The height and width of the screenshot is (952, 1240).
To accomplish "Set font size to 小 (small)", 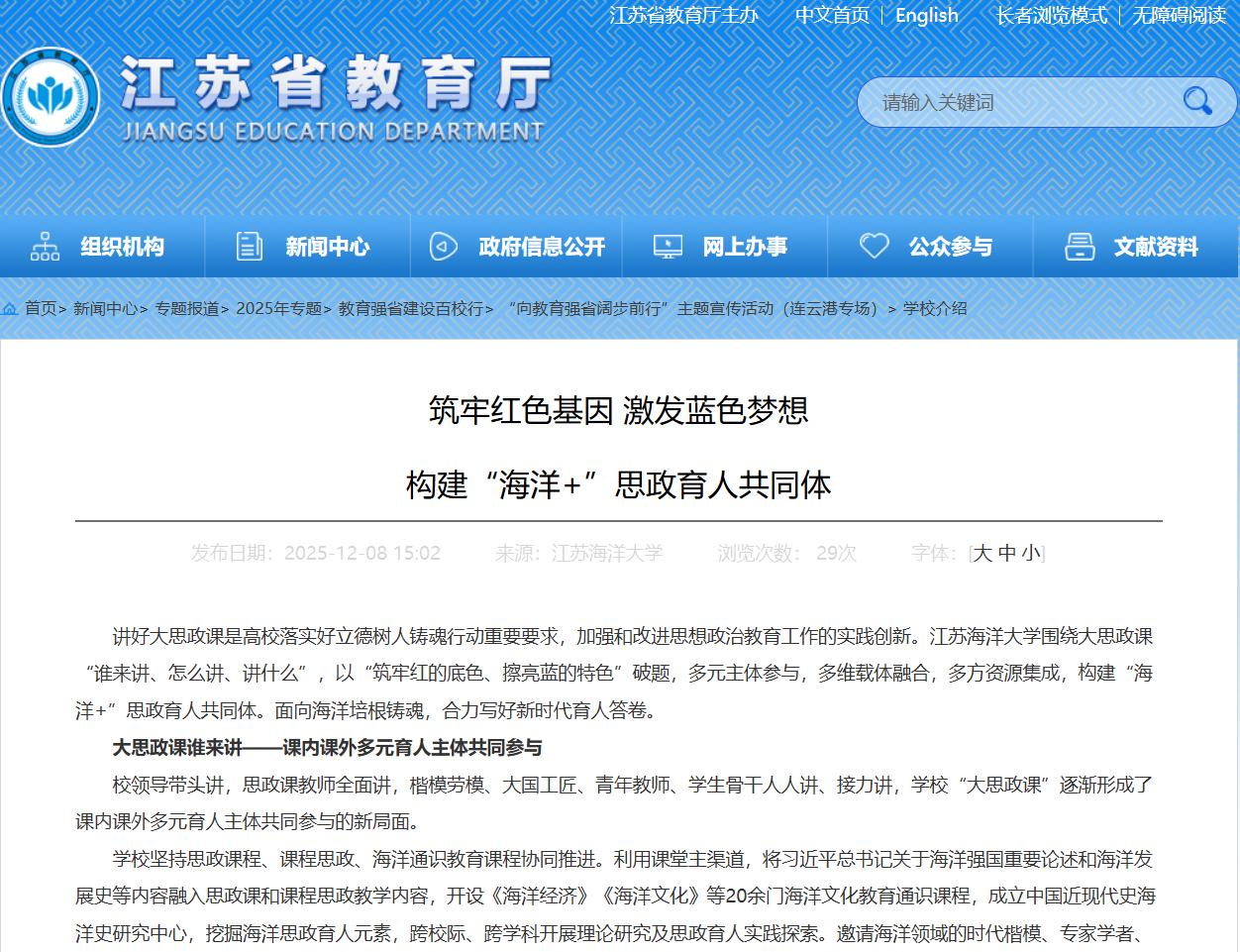I will pos(1031,553).
